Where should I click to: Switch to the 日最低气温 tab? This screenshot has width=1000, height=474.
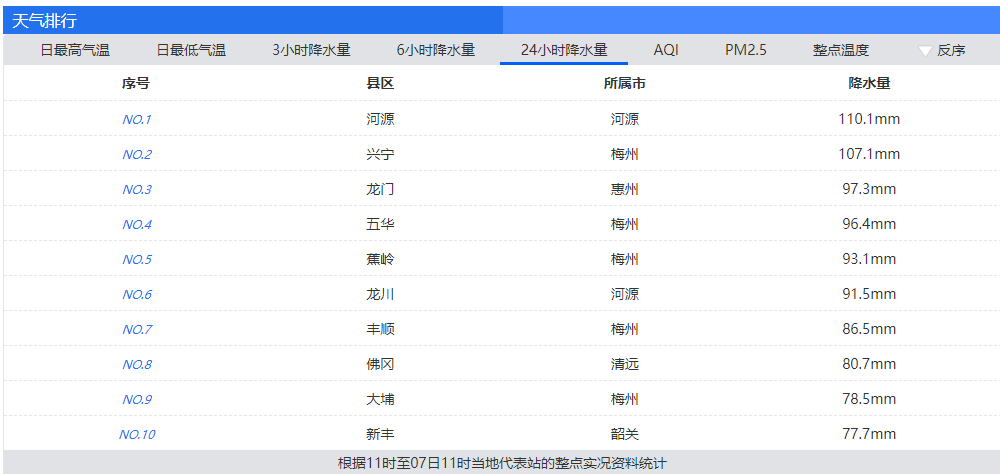(x=191, y=50)
